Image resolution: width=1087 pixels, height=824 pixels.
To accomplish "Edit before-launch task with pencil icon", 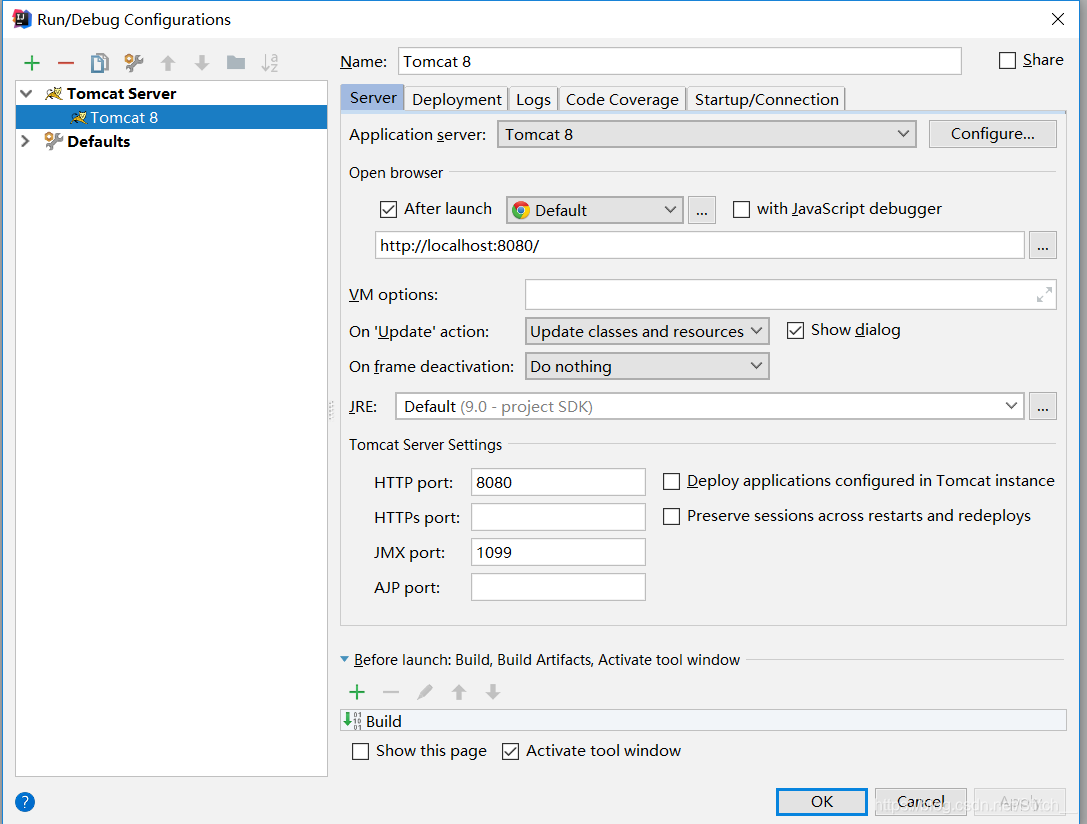I will tap(425, 692).
